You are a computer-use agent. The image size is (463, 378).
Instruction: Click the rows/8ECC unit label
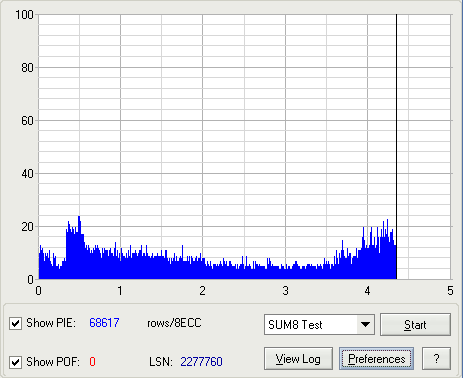coord(174,323)
